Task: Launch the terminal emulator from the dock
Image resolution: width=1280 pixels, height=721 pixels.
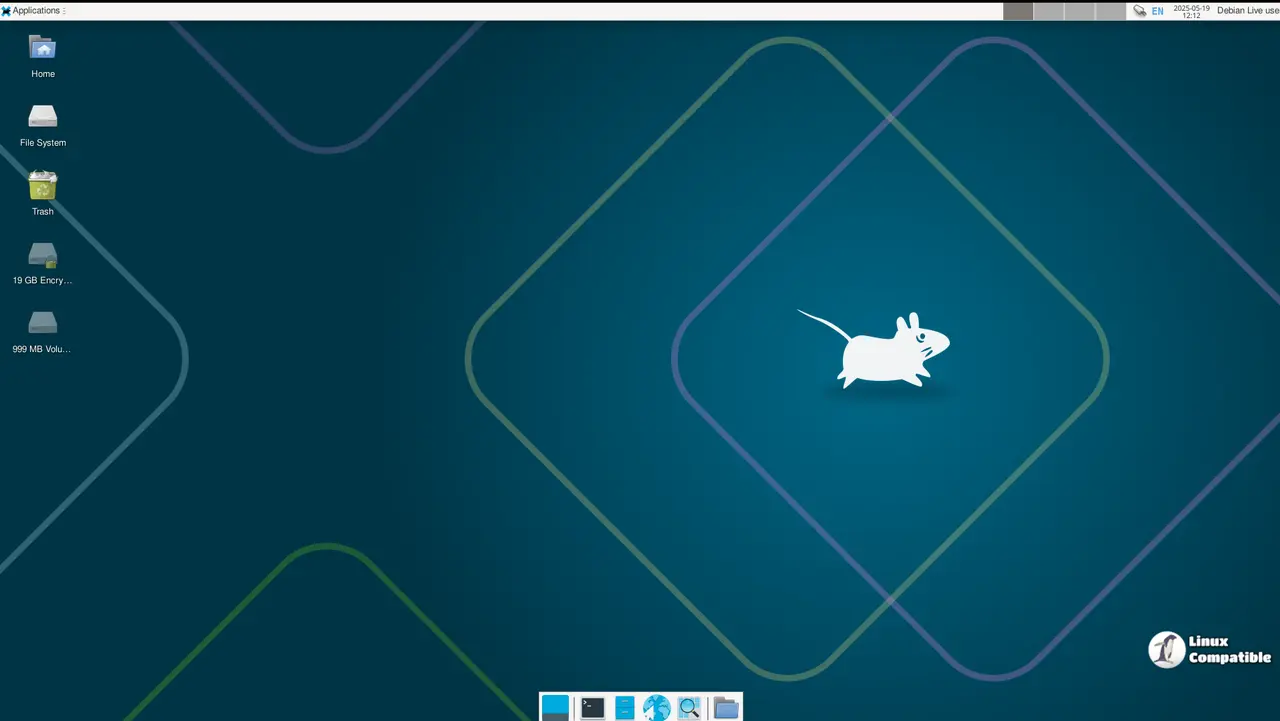Action: point(592,707)
